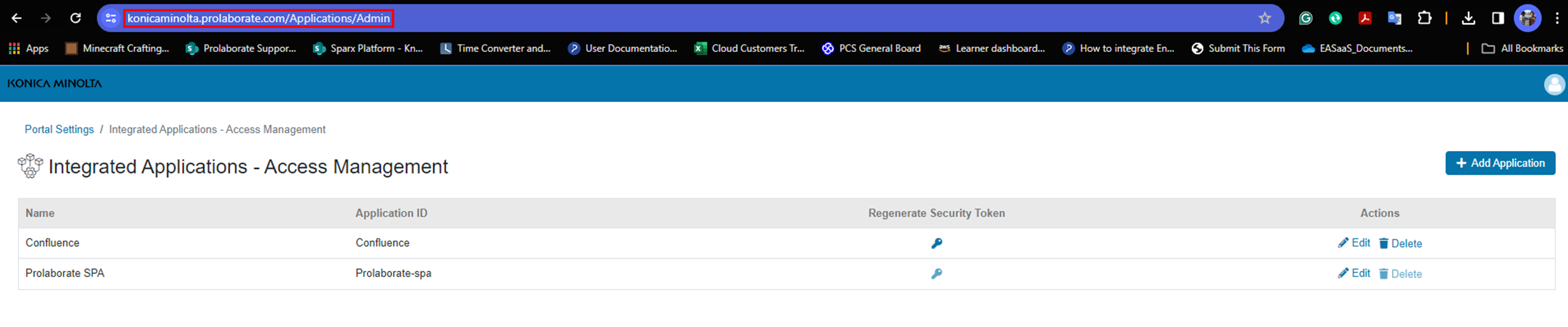Viewport: 1568px width, 327px height.
Task: Open the Adobe Acrobat PDF extension
Action: 1365,18
